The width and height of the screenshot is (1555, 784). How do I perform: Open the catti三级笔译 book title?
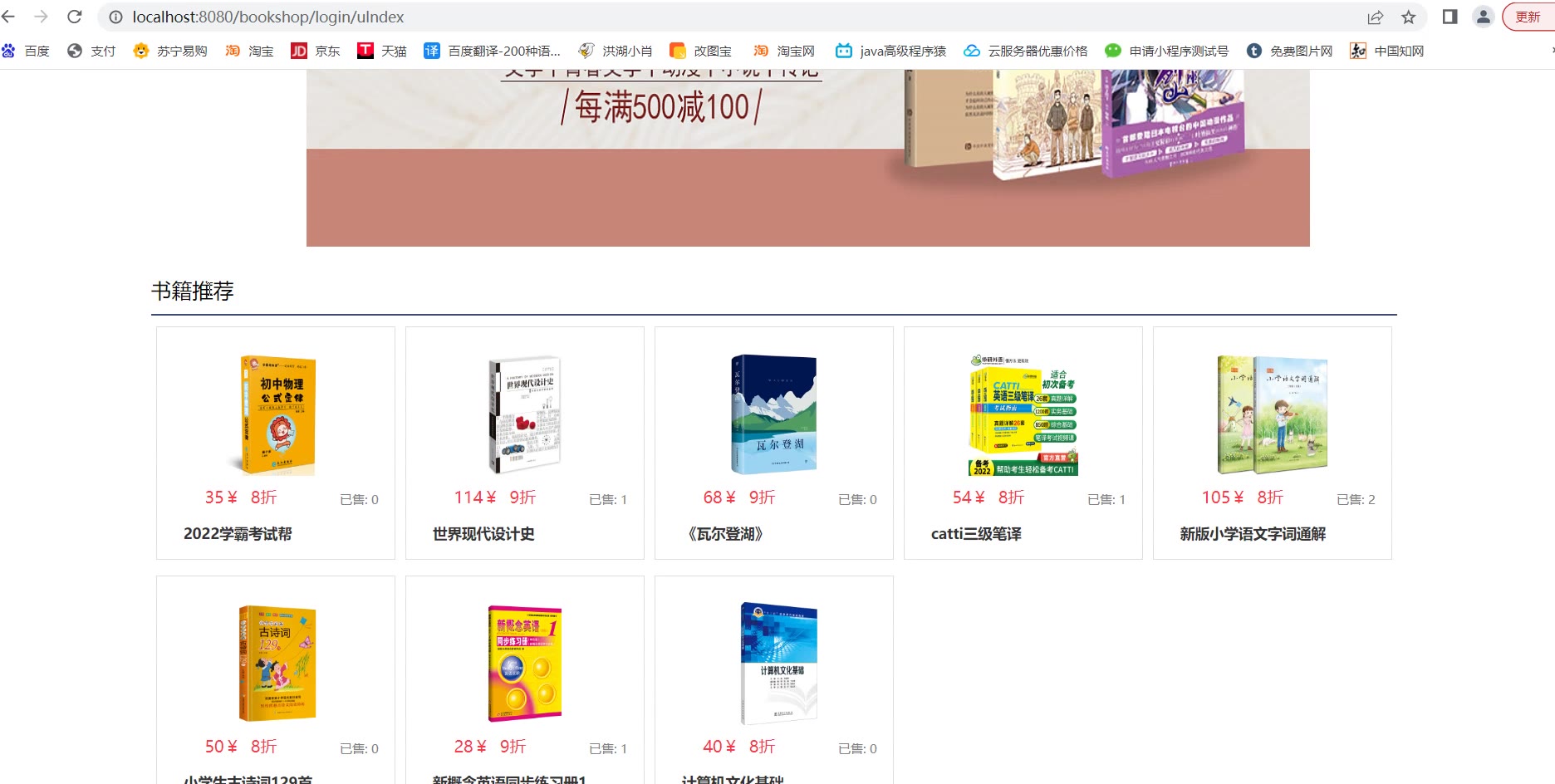tap(976, 534)
